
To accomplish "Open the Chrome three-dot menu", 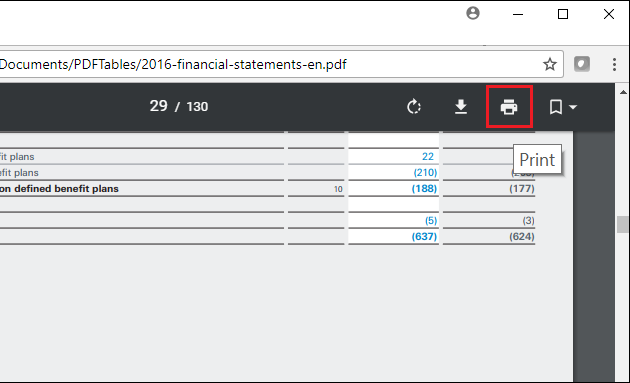I will click(x=614, y=64).
